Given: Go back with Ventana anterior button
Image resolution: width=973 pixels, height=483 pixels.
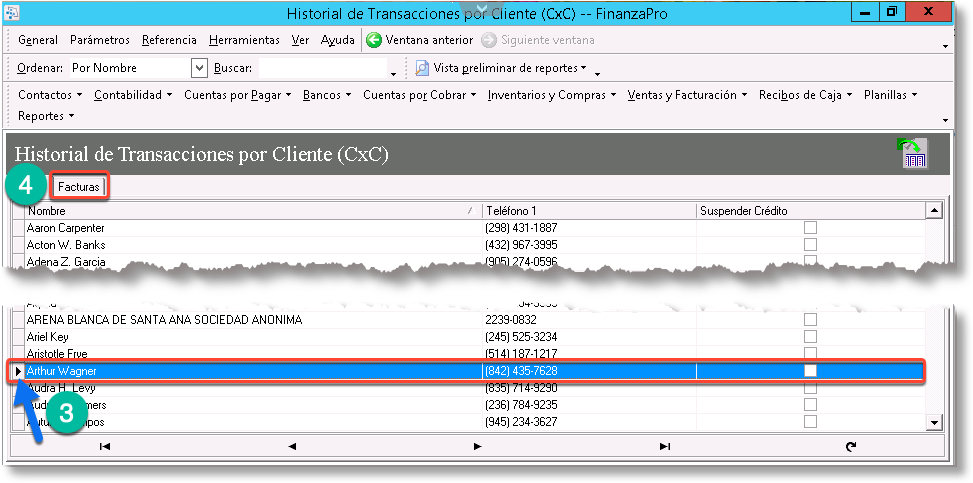Looking at the screenshot, I should (x=419, y=40).
